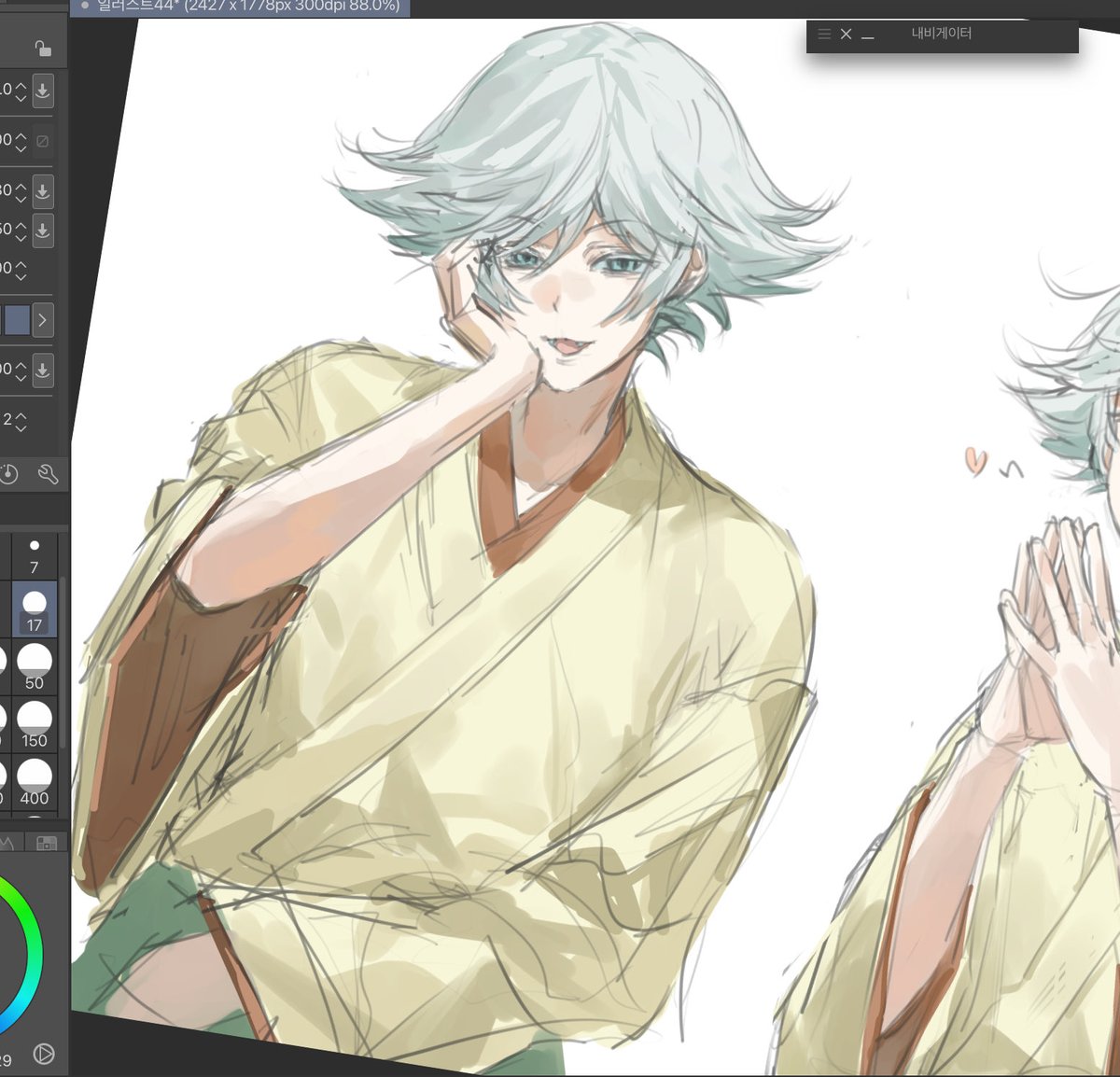
Task: Select brush size 400 preset
Action: pyautogui.click(x=35, y=782)
